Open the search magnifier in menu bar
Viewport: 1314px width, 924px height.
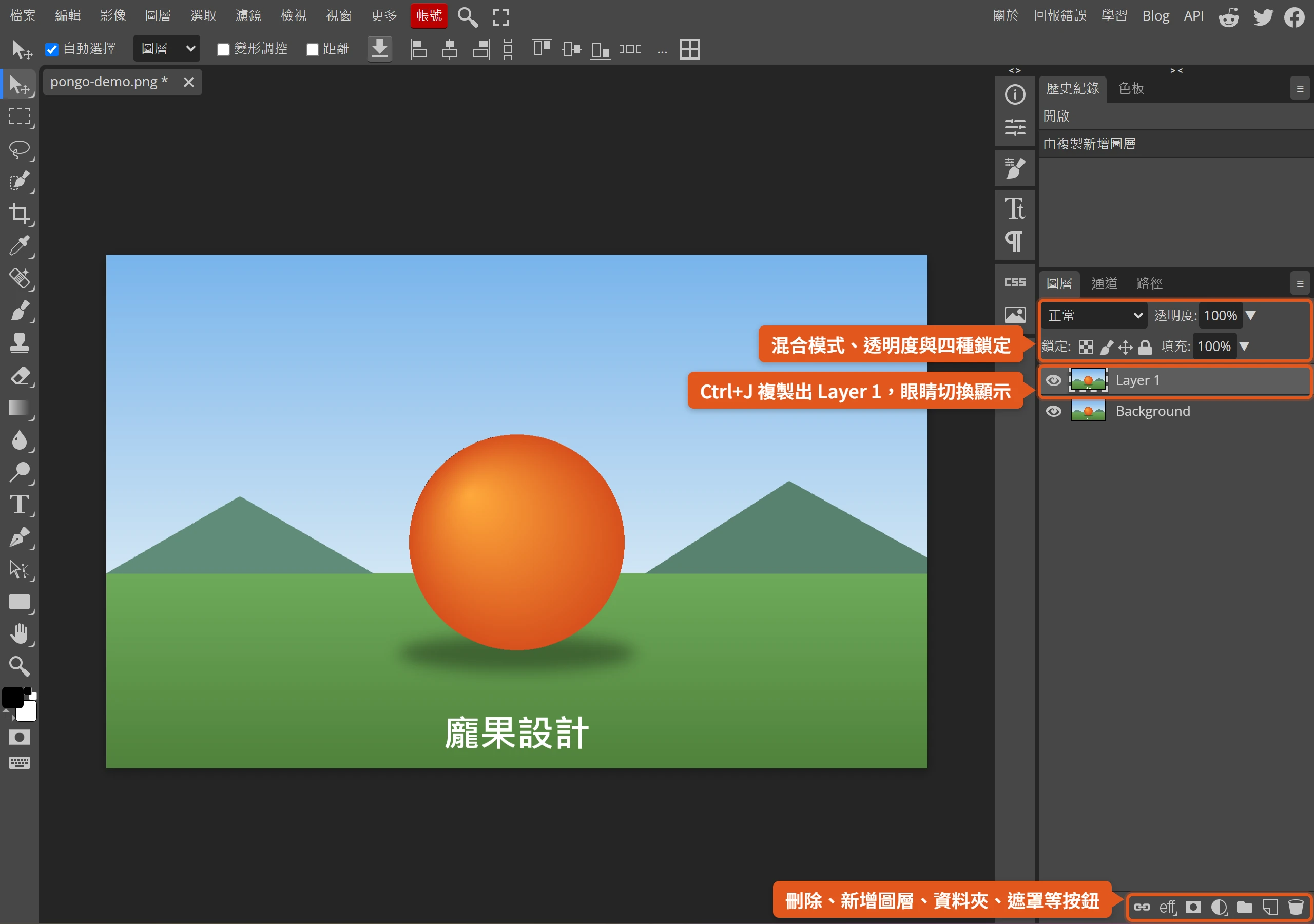tap(468, 17)
